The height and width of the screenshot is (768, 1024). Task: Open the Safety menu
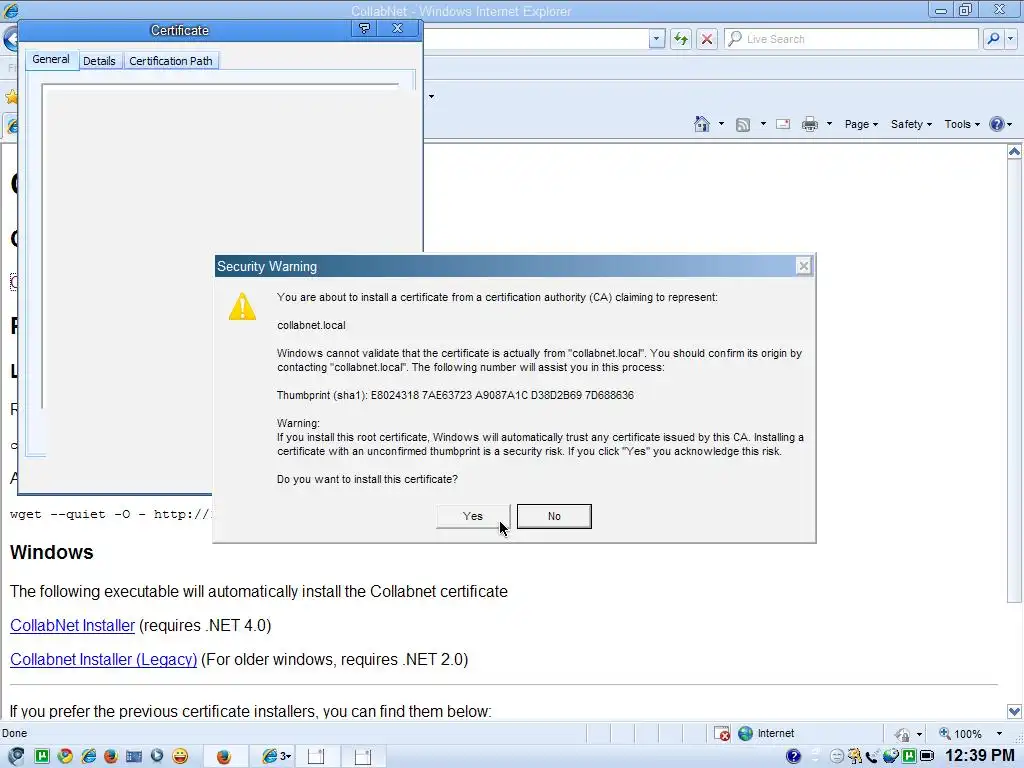(x=911, y=124)
